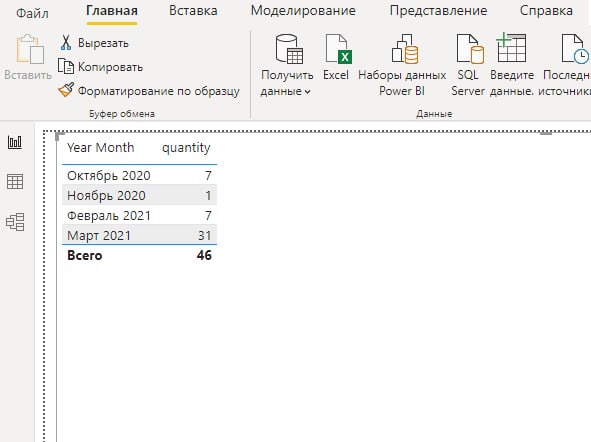591x442 pixels.
Task: Click the Получить данные database icon
Action: [x=289, y=49]
